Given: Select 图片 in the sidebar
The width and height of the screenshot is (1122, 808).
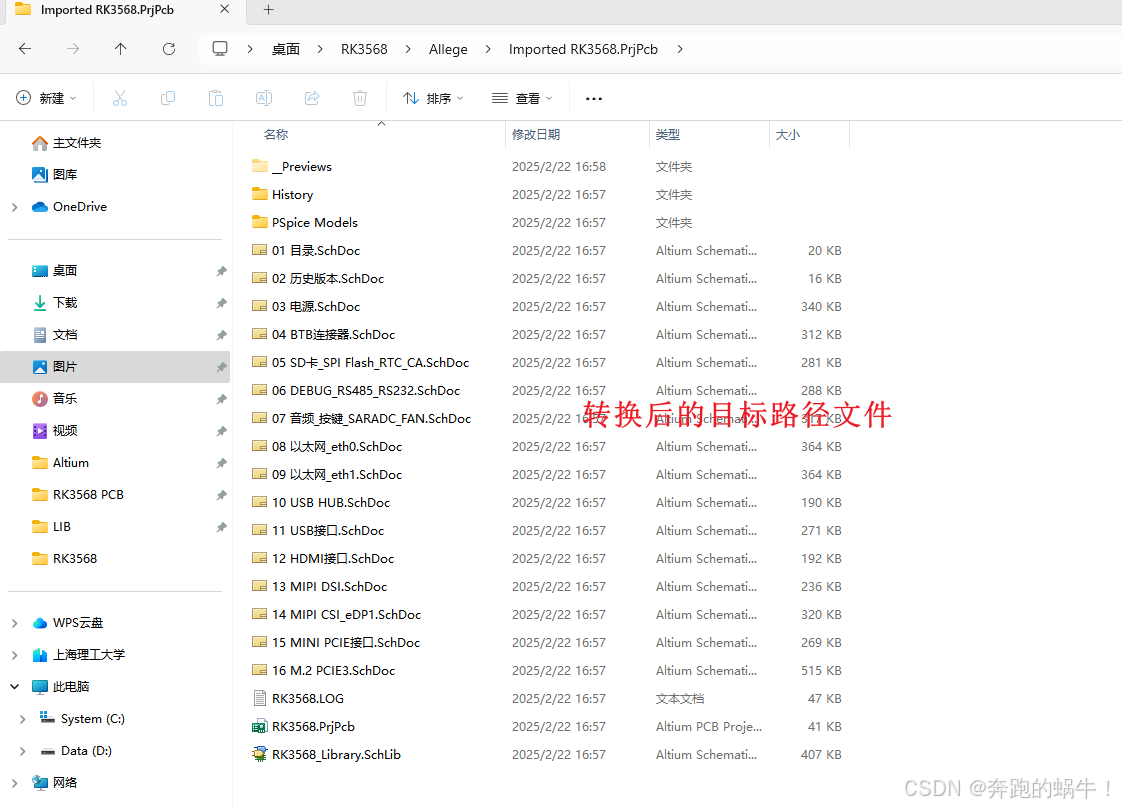Looking at the screenshot, I should pyautogui.click(x=114, y=366).
